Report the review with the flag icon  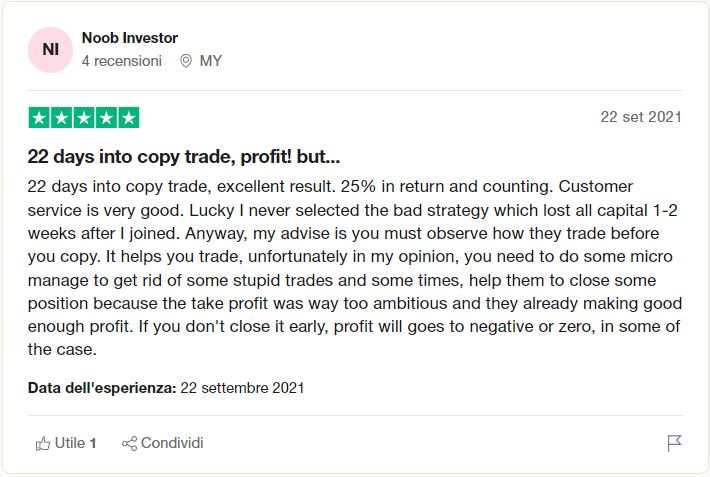point(674,443)
